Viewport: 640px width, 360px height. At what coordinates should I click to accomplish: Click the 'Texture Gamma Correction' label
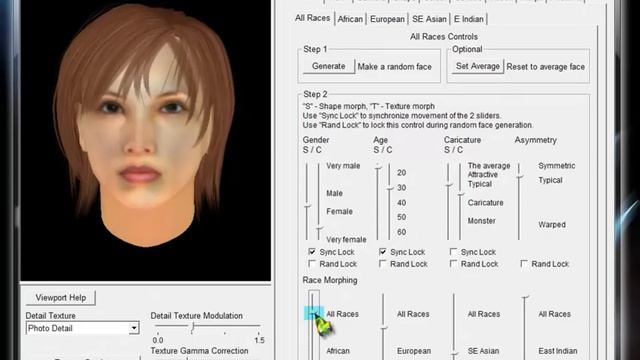[x=199, y=351]
